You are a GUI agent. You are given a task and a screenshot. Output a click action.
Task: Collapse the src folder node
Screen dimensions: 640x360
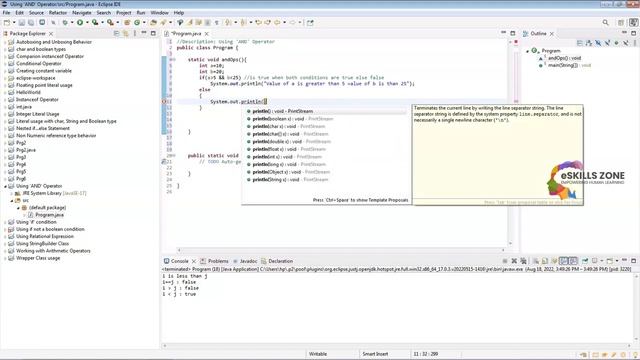tap(11, 200)
